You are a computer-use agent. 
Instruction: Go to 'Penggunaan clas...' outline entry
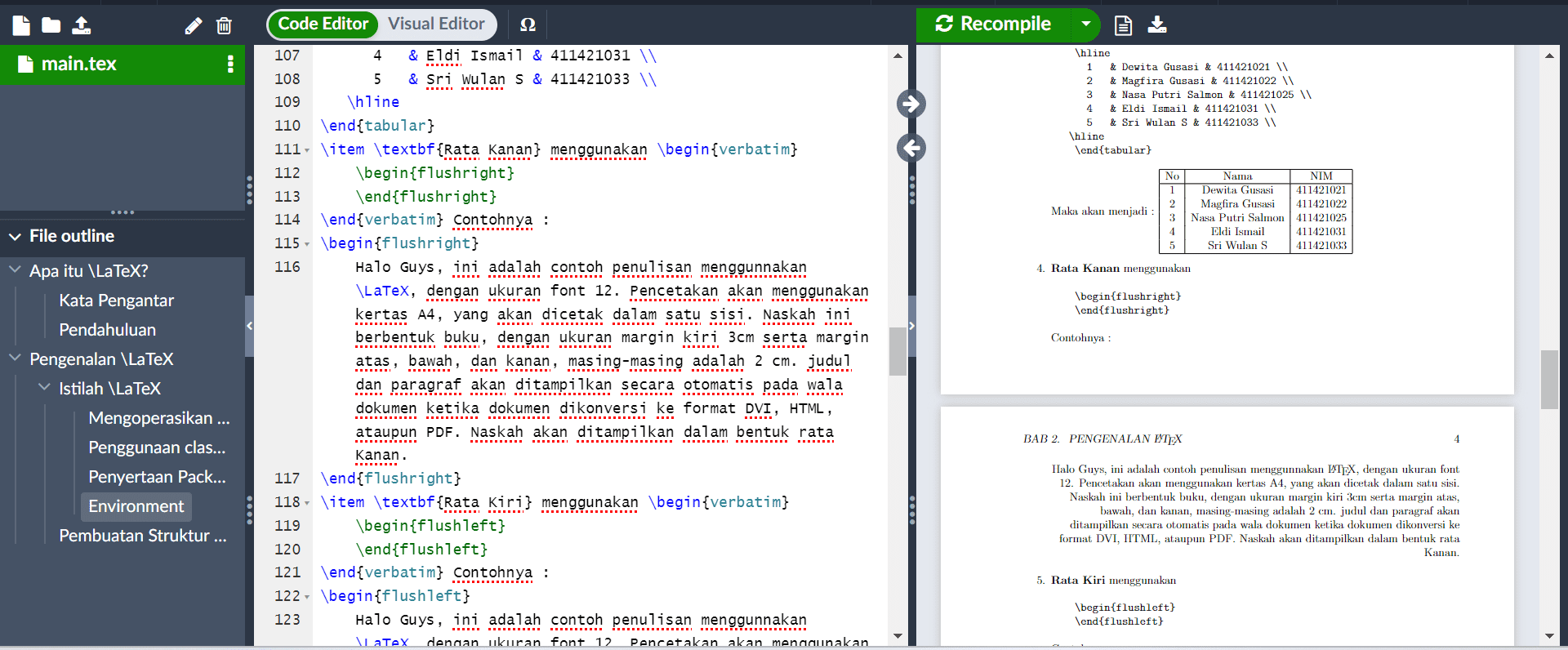point(157,447)
